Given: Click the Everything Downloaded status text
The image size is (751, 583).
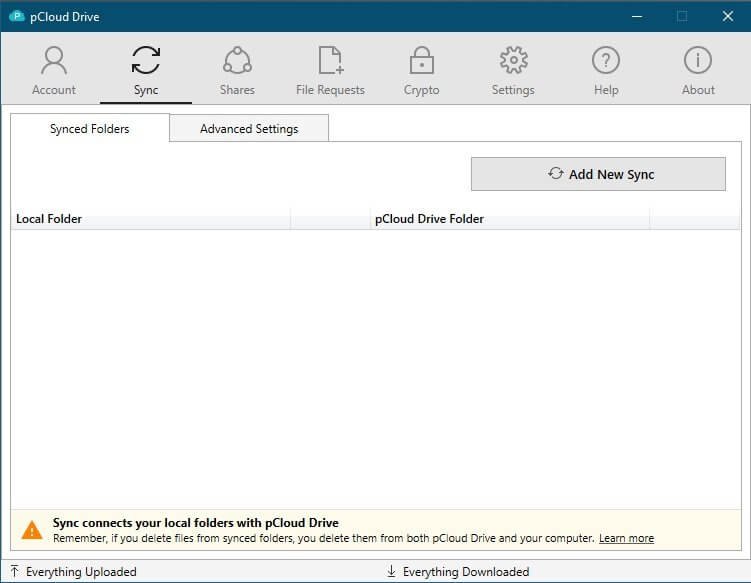Looking at the screenshot, I should click(x=466, y=572).
